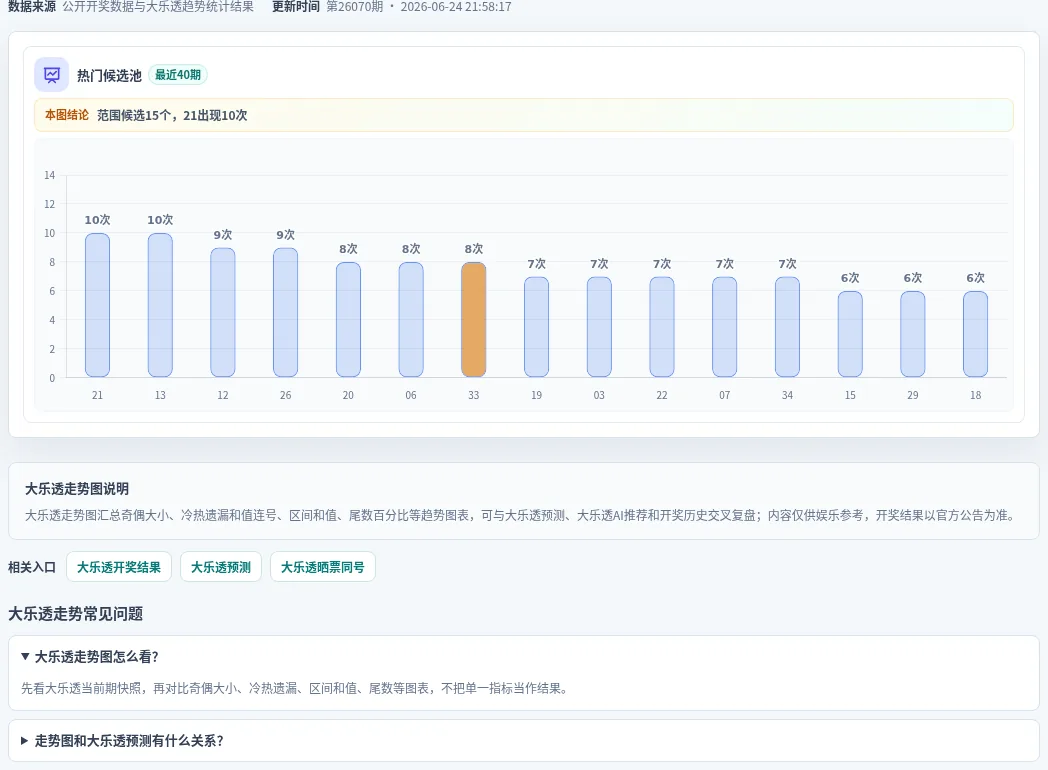Screen dimensions: 1048x770
Task: Click the bar for number 19
Action: tap(537, 327)
